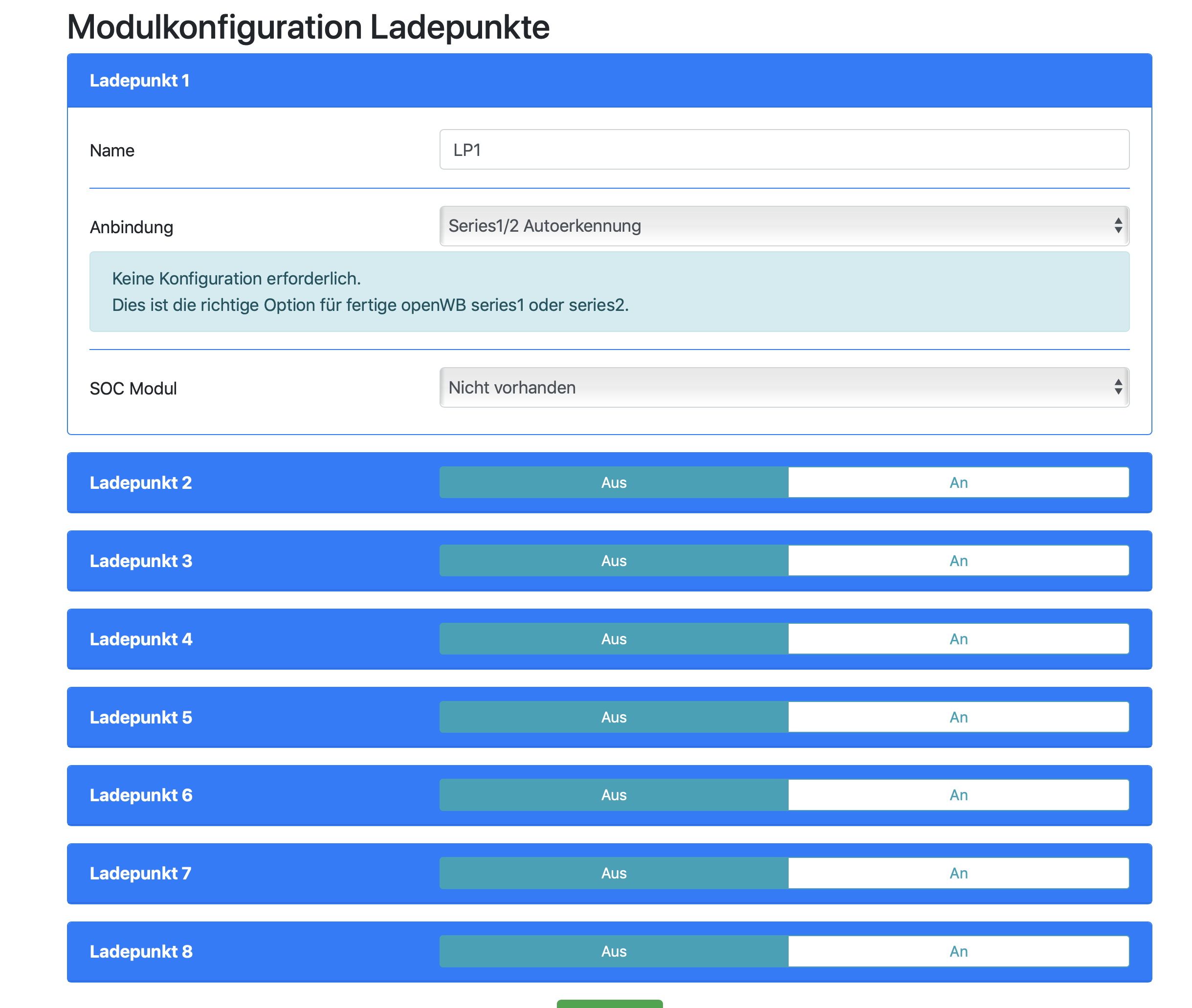The height and width of the screenshot is (1008, 1192).
Task: Set Ladepunkt 2 to Aus
Action: coord(614,482)
